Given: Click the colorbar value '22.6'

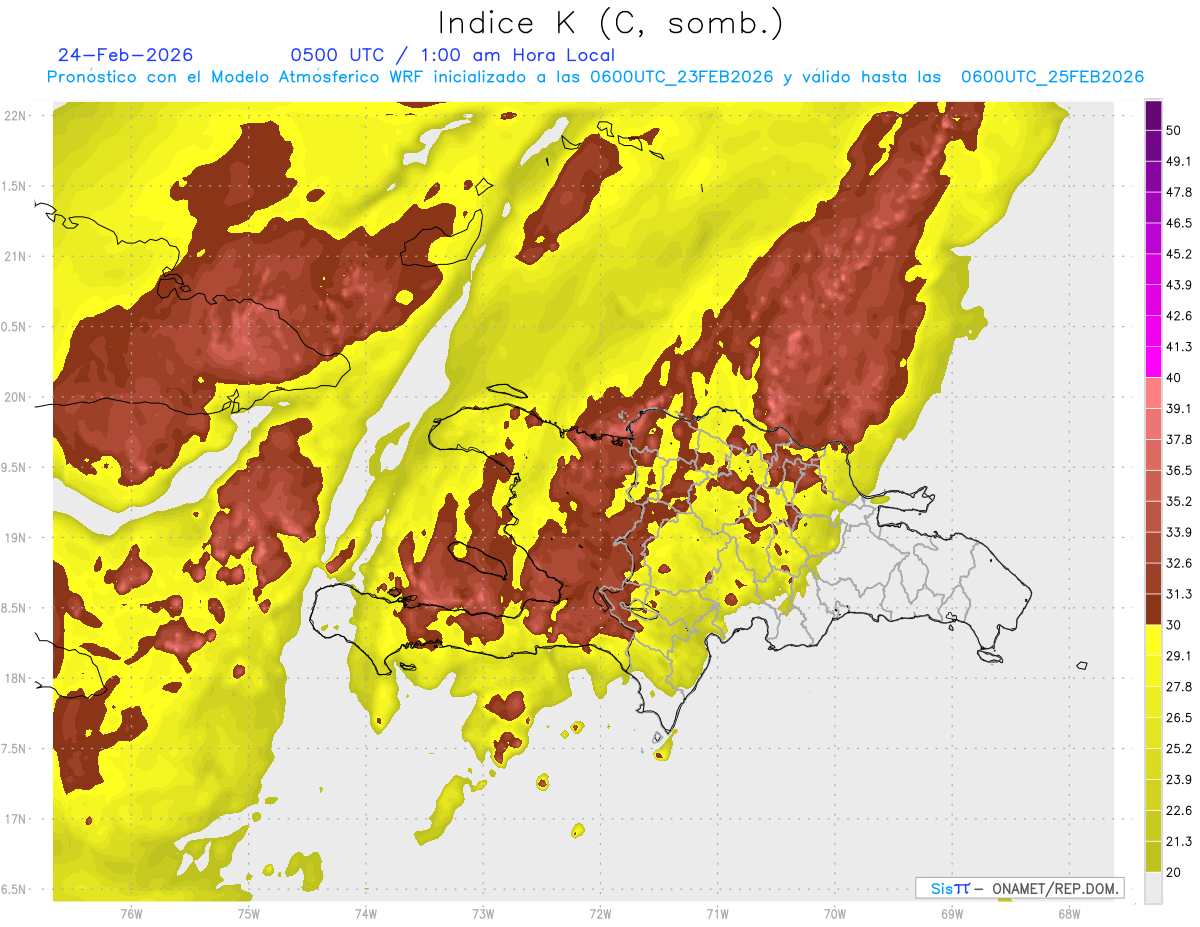Looking at the screenshot, I should [1179, 811].
